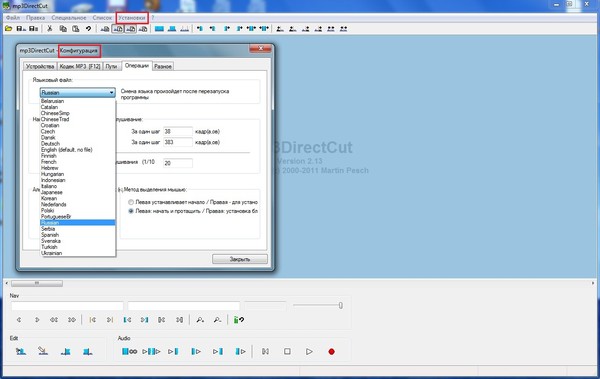Click the Stop square button in Audio
Screen dimensions: 600x379
pyautogui.click(x=287, y=351)
